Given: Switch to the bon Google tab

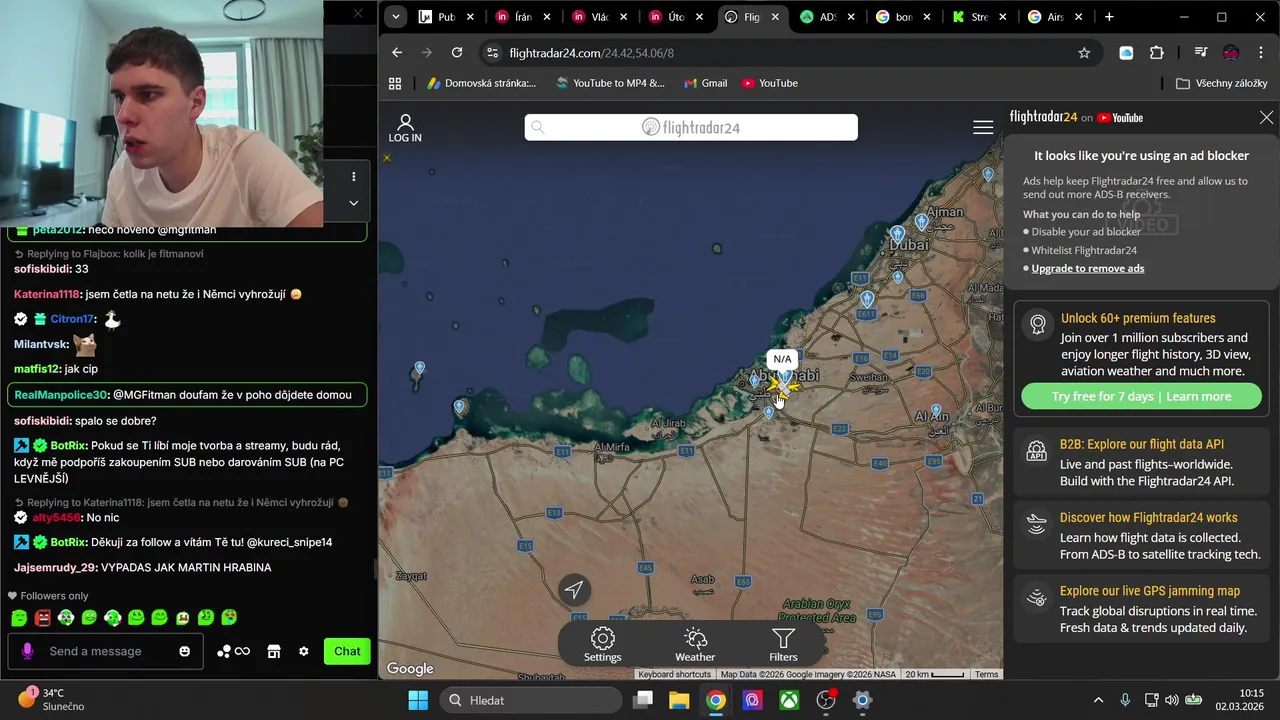Looking at the screenshot, I should click(x=902, y=17).
